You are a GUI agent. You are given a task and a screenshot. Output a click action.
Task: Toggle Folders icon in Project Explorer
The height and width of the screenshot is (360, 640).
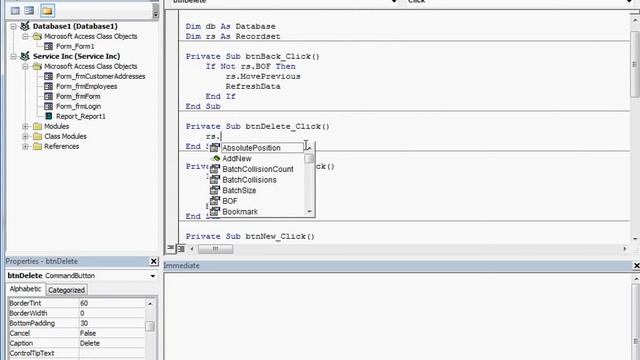tap(47, 11)
